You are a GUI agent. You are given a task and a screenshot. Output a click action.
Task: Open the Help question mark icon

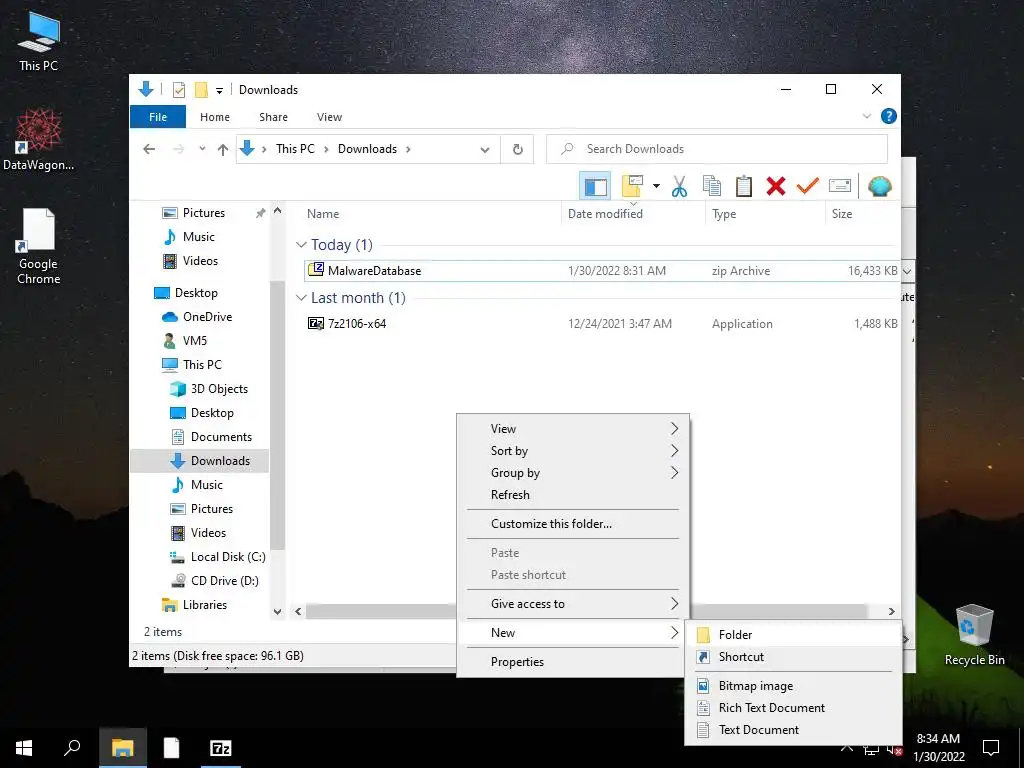coord(888,116)
